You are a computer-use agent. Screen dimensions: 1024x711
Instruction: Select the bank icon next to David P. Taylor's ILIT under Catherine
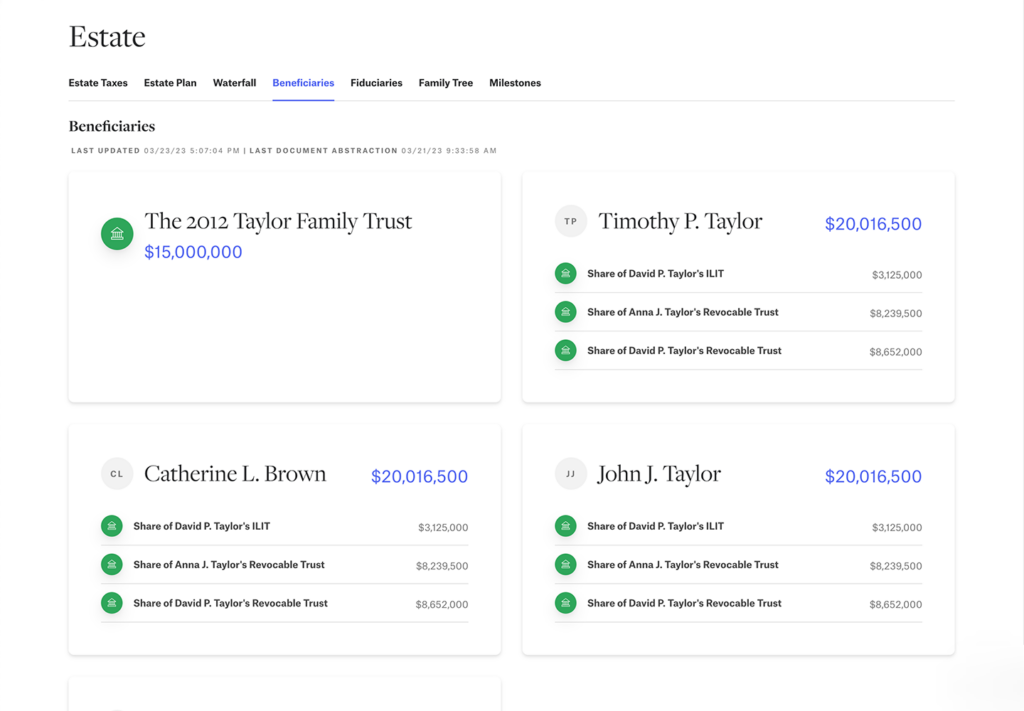coord(111,525)
